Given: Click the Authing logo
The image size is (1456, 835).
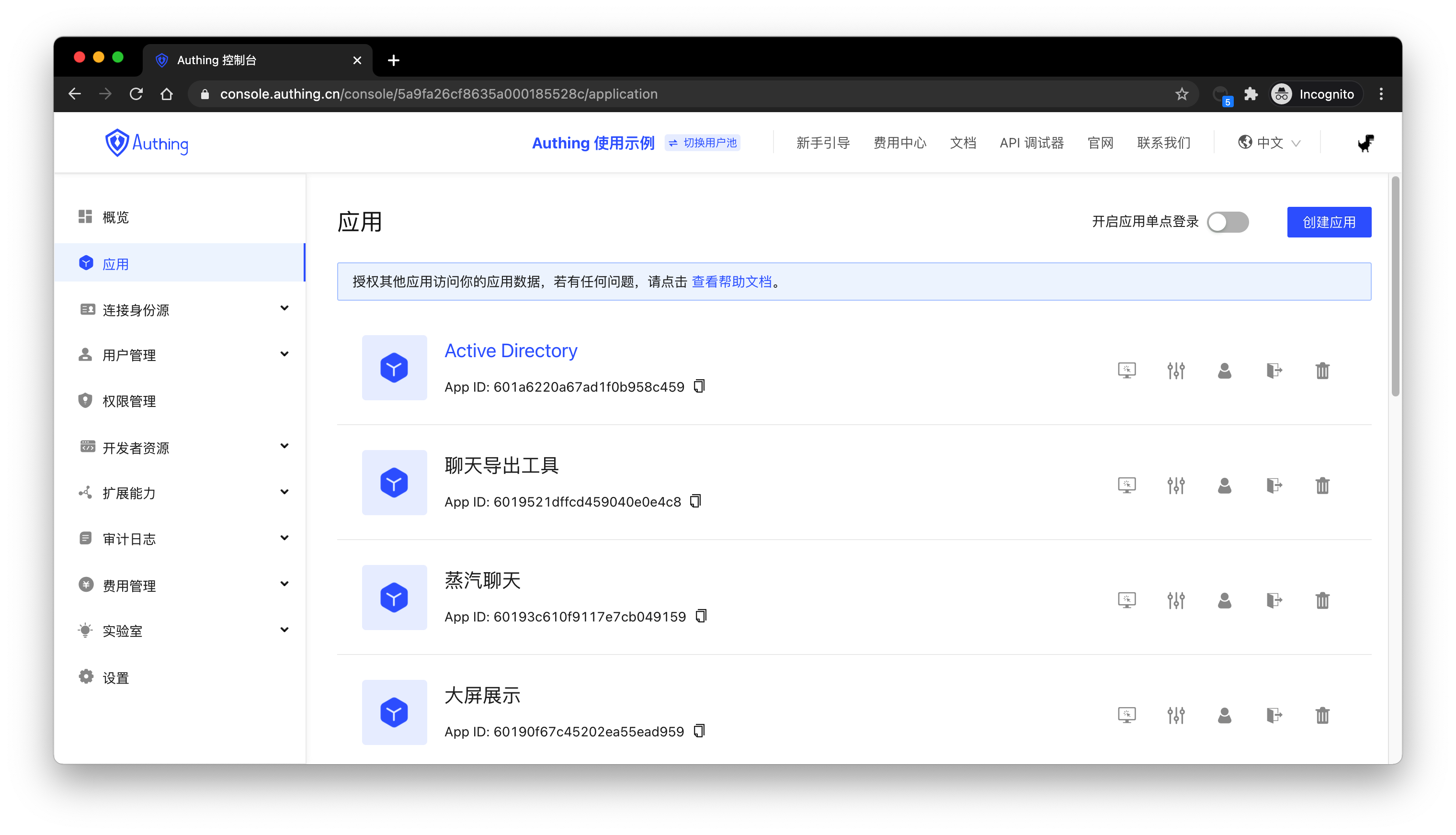Looking at the screenshot, I should (x=146, y=143).
